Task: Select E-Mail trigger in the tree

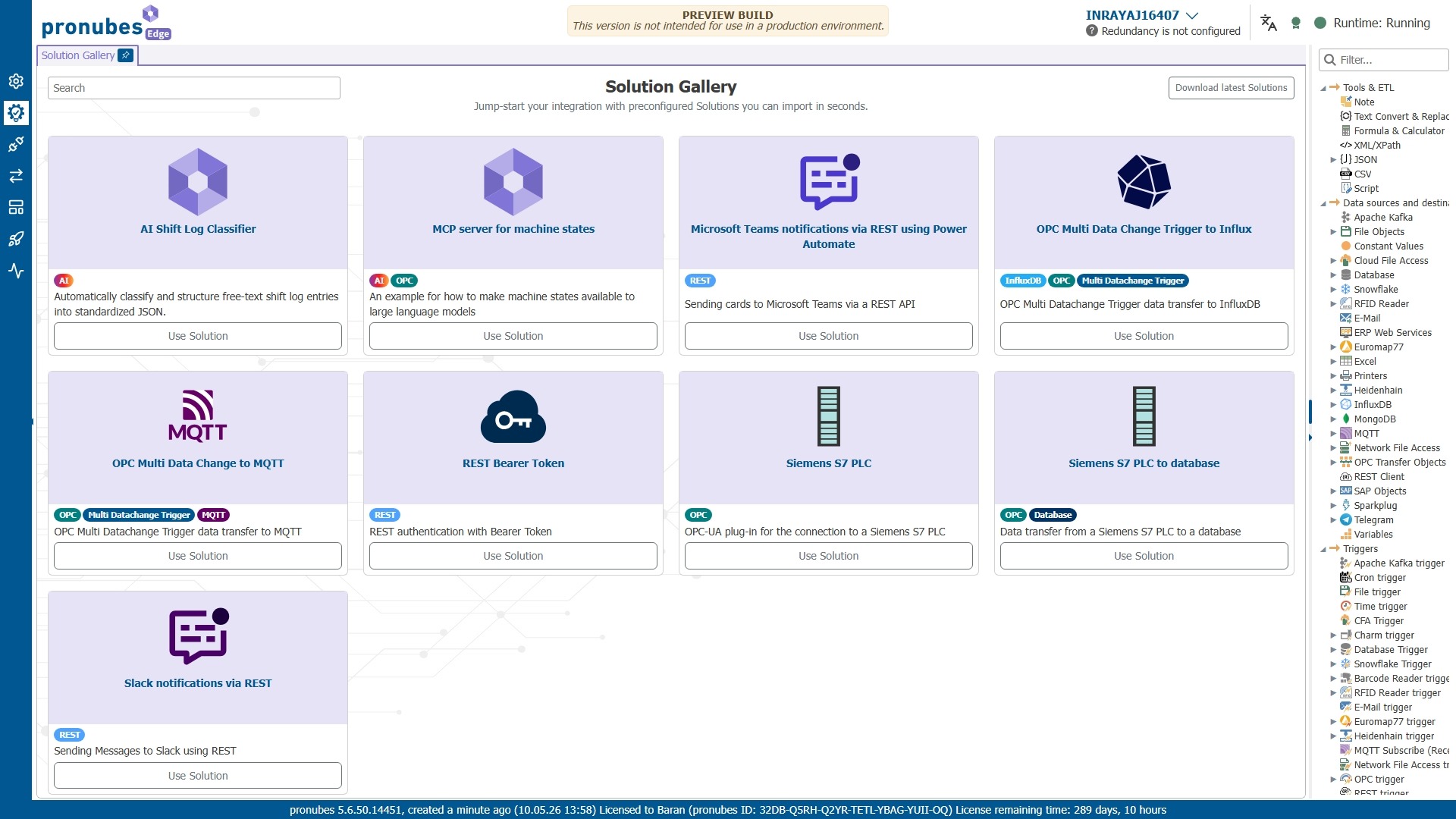Action: [x=1383, y=708]
